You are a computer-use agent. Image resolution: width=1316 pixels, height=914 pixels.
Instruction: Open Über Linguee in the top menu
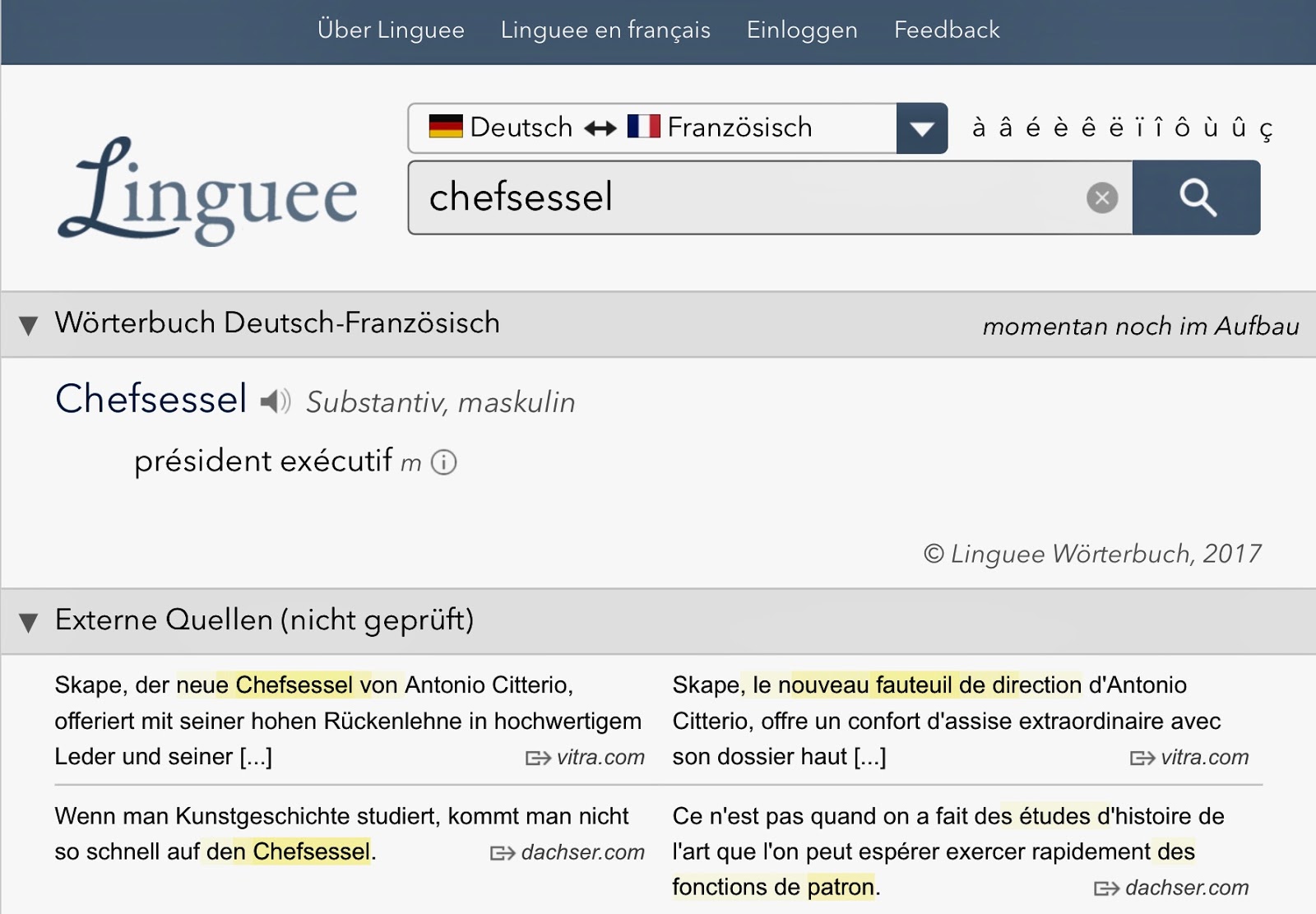pyautogui.click(x=391, y=30)
